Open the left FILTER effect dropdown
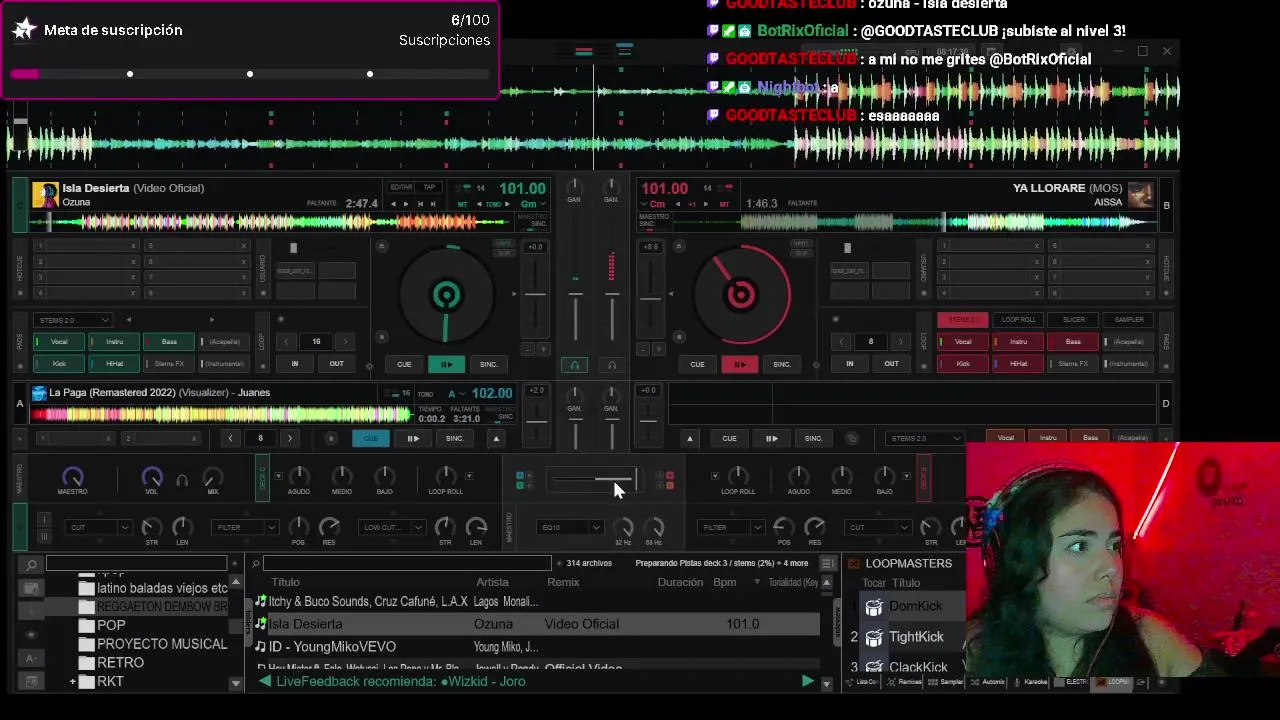This screenshot has height=720, width=1280. [245, 527]
